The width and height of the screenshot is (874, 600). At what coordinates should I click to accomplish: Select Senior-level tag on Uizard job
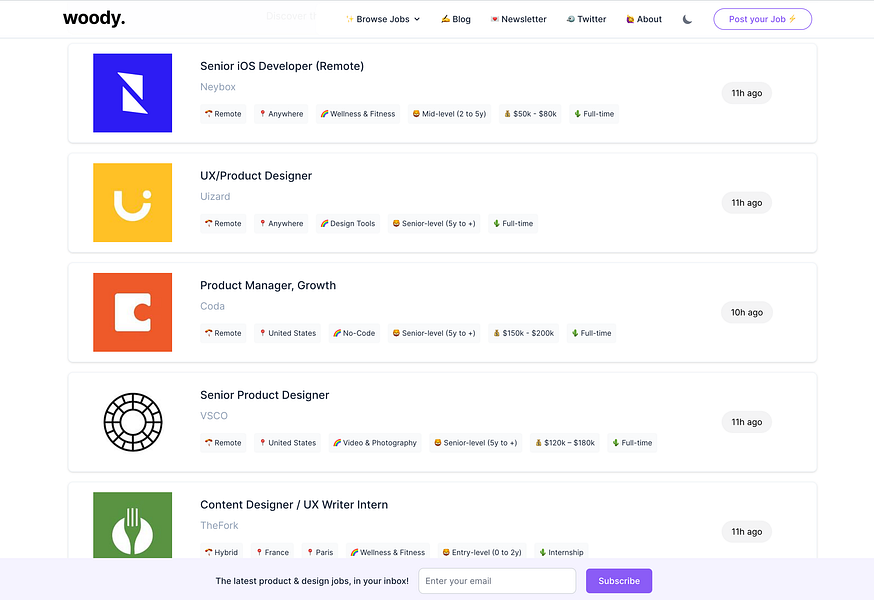434,224
